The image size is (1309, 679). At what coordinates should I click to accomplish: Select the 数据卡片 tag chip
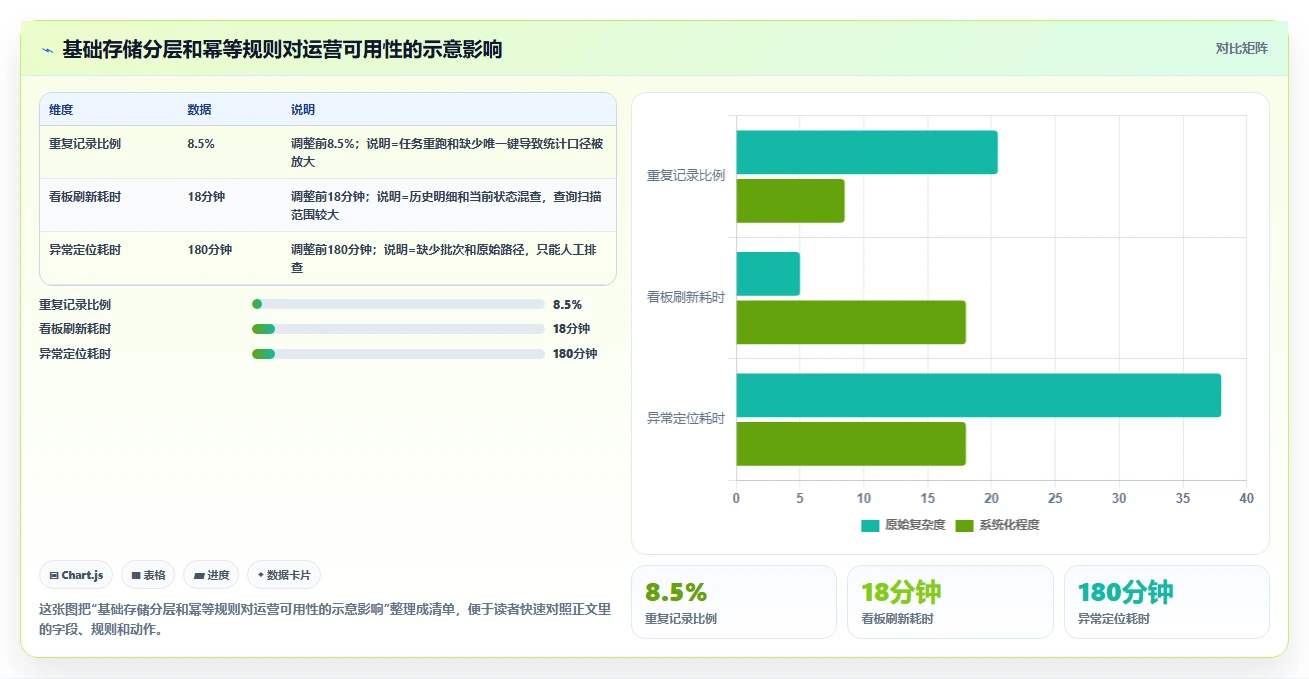284,575
